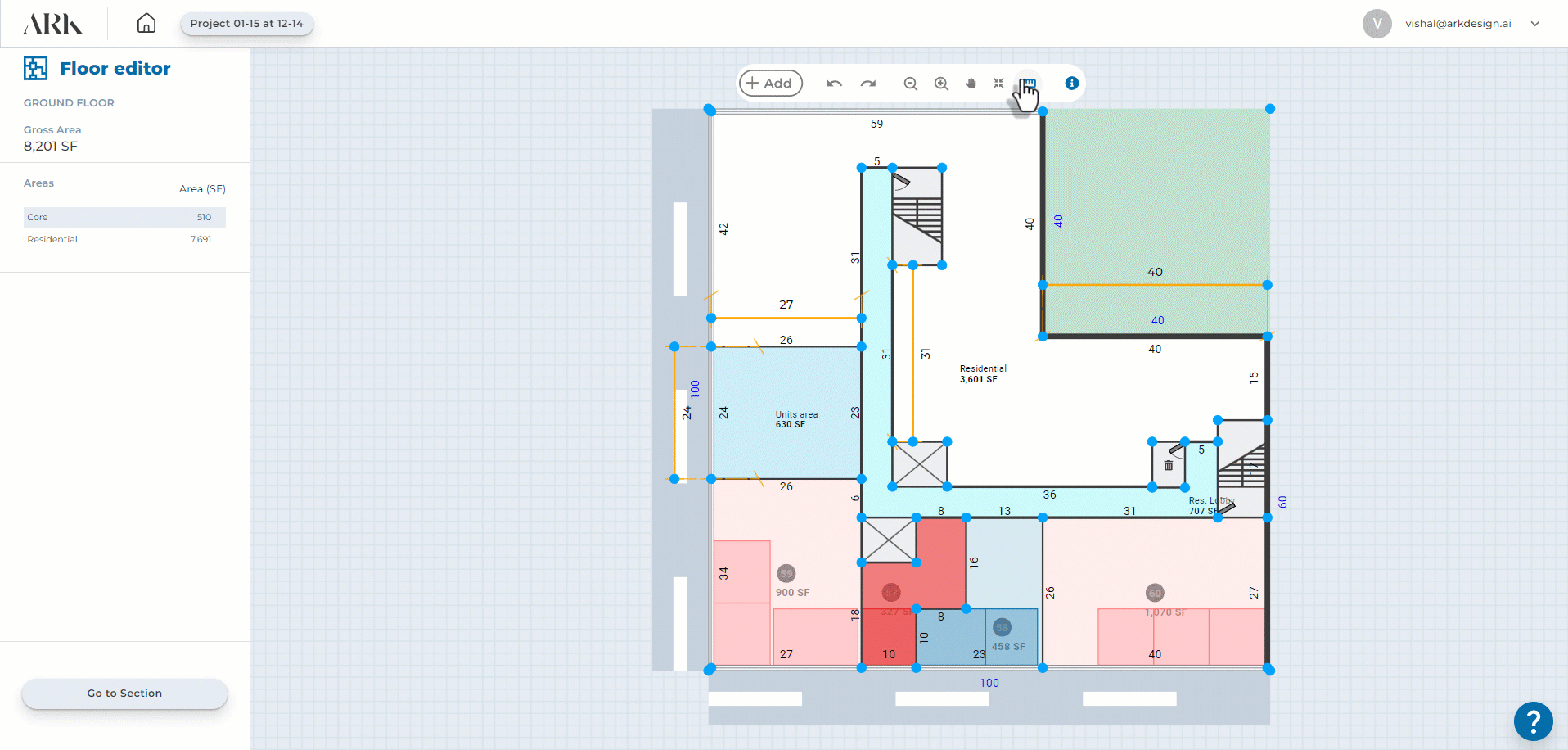Zoom out using the magnifier minus icon
1568x750 pixels.
click(910, 84)
